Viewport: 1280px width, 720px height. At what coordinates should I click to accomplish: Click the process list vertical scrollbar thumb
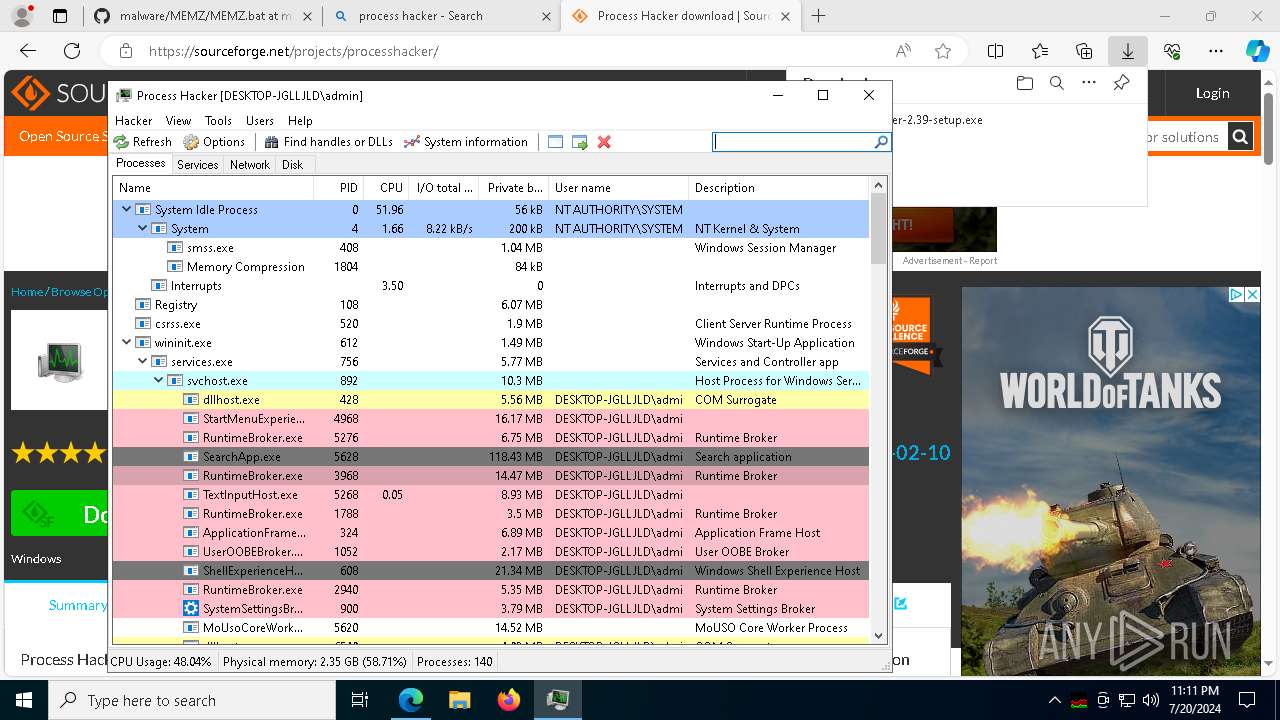pos(879,228)
